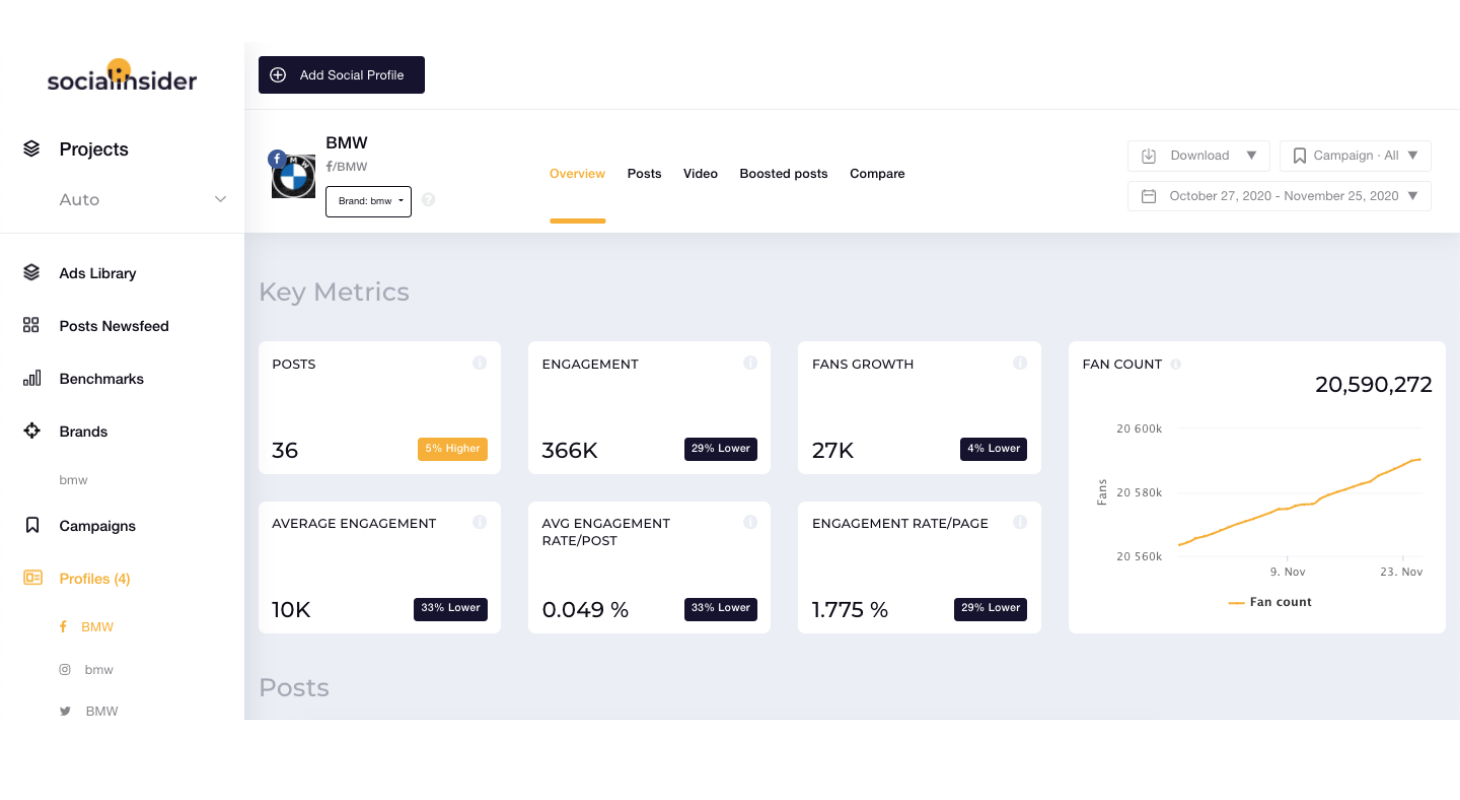Switch to the Posts tab
Viewport: 1460px width, 800px height.
pos(644,174)
